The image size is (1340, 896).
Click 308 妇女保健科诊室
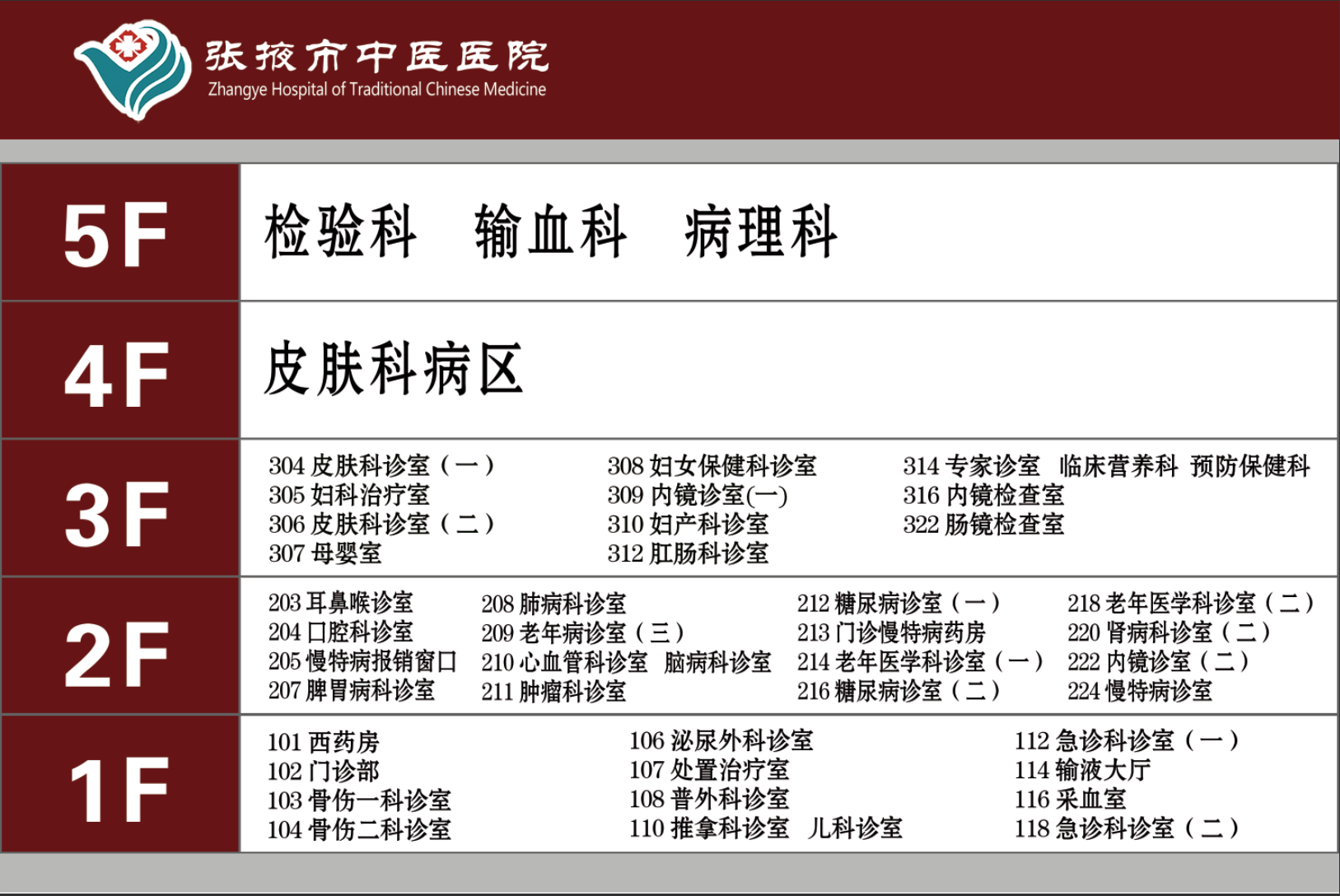pyautogui.click(x=712, y=466)
